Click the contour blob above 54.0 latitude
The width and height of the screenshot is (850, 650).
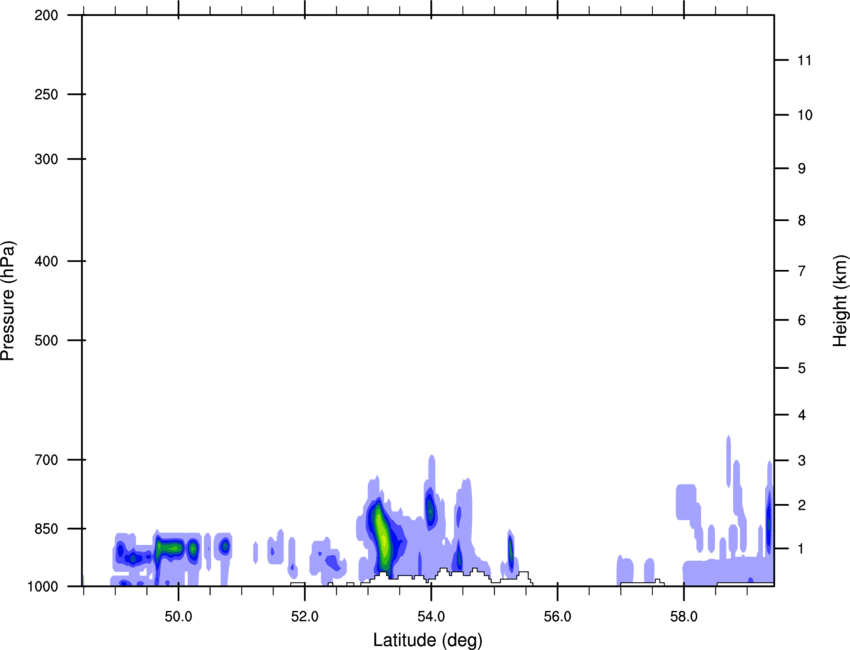tap(430, 509)
